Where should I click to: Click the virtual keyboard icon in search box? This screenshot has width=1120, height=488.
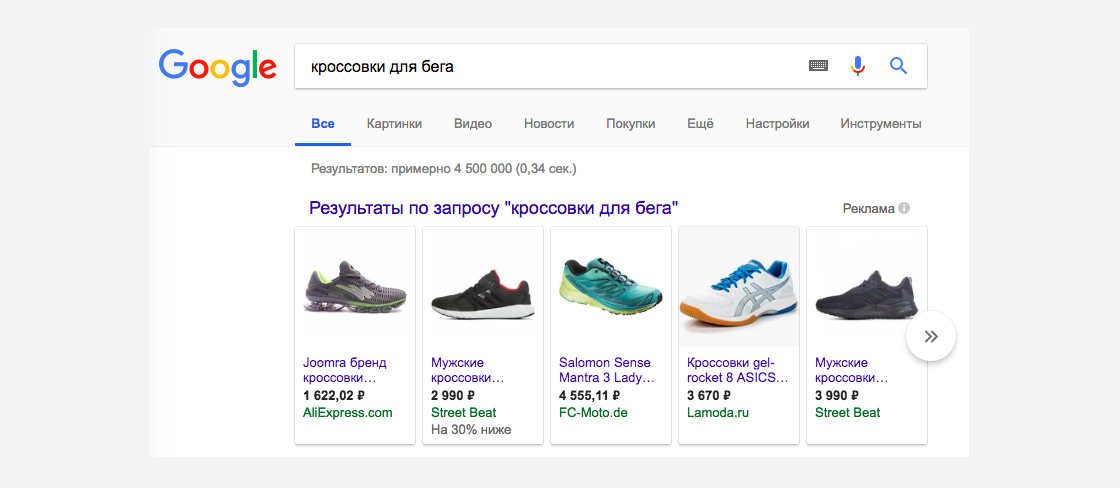click(818, 66)
